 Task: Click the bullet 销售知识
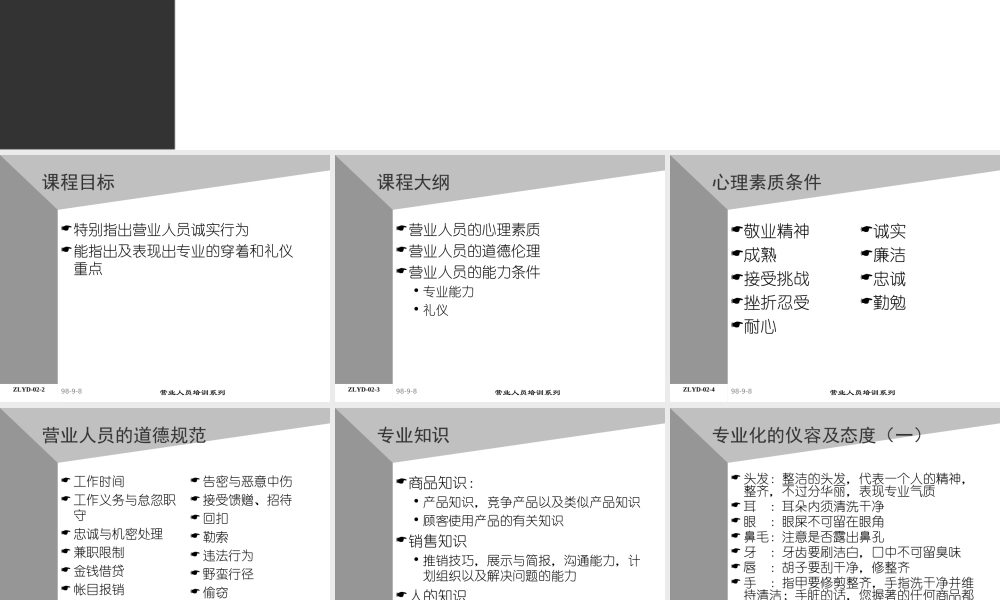438,541
